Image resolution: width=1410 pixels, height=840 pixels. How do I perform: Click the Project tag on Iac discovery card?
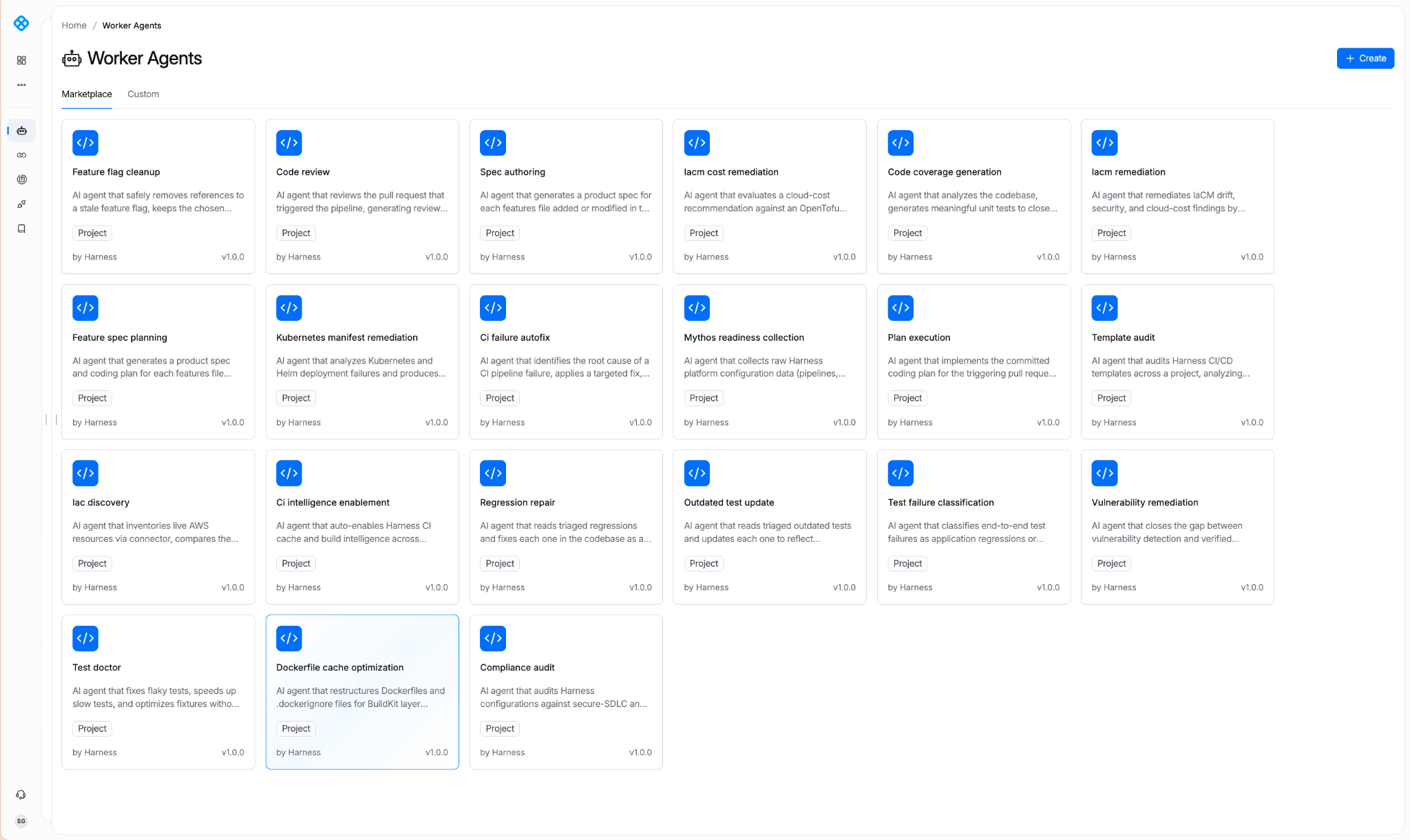(x=92, y=563)
